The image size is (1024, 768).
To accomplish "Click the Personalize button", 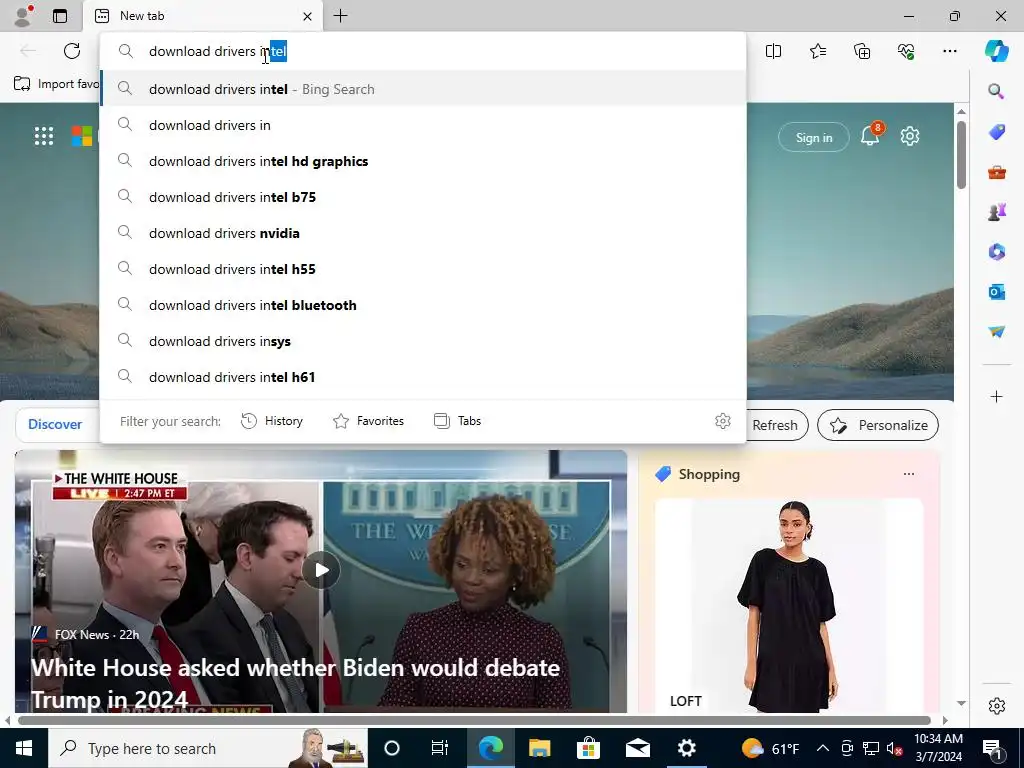I will tap(878, 425).
